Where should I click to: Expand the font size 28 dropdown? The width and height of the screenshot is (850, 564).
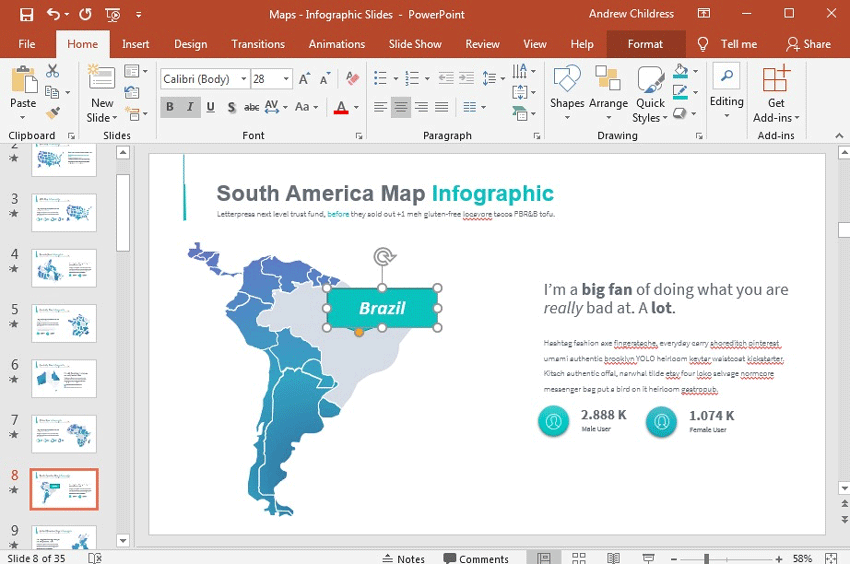point(286,78)
